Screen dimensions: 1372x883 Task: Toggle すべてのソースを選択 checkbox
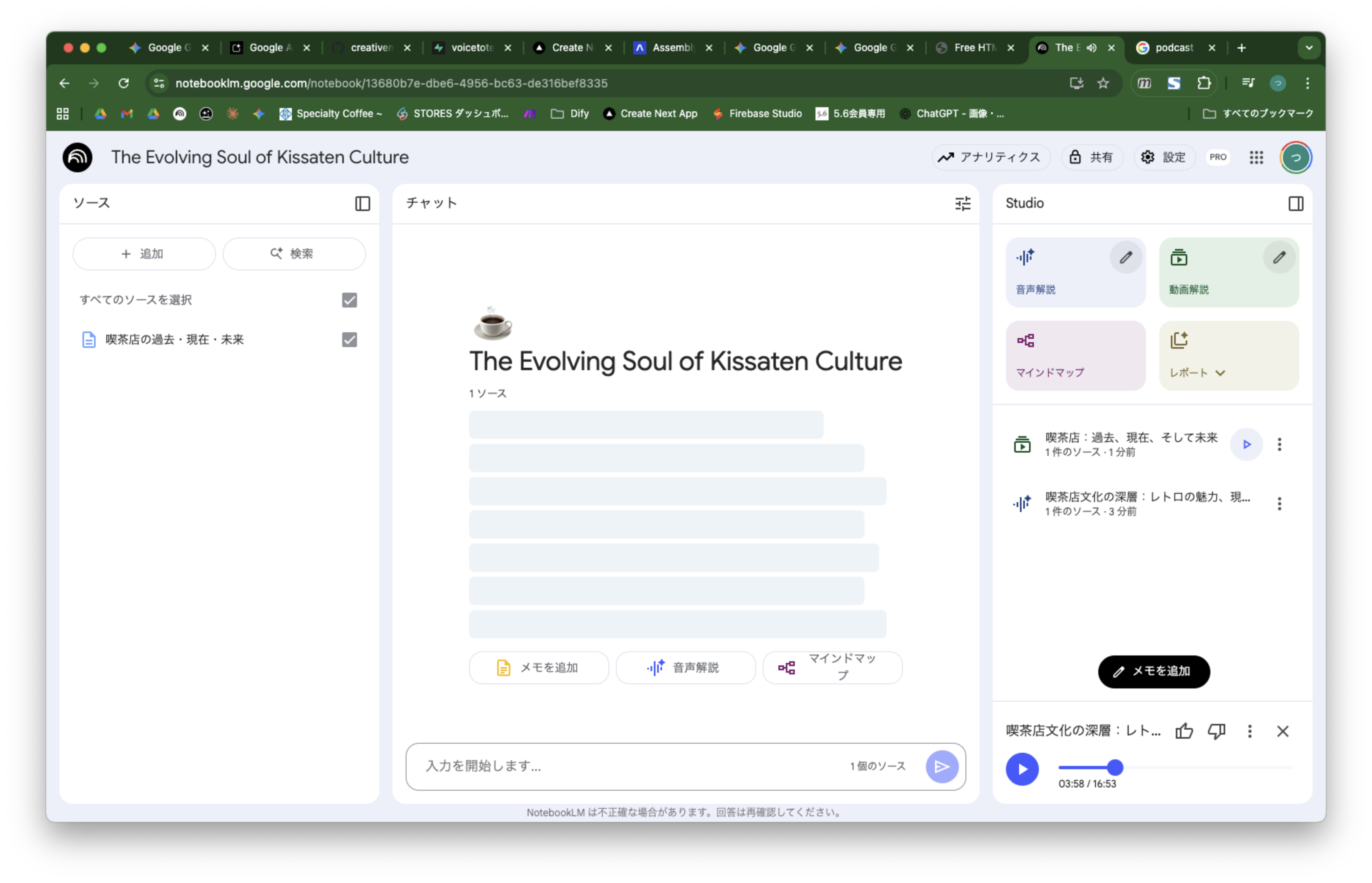click(349, 300)
